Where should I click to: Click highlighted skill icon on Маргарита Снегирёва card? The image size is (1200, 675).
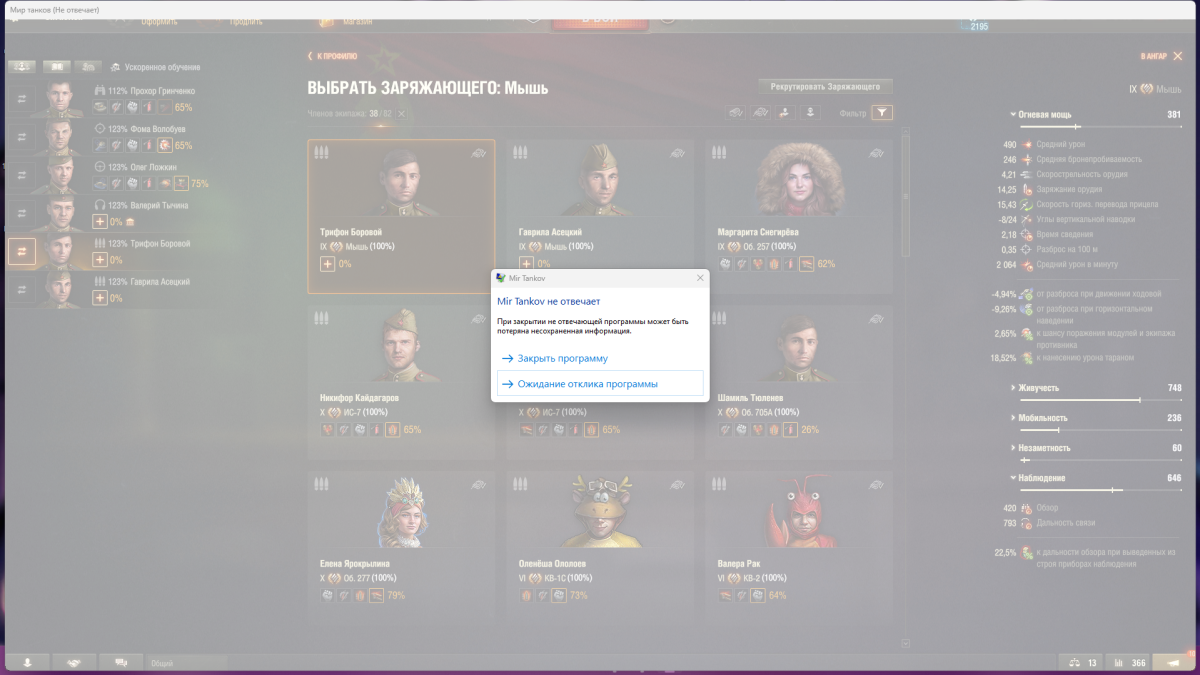(805, 264)
